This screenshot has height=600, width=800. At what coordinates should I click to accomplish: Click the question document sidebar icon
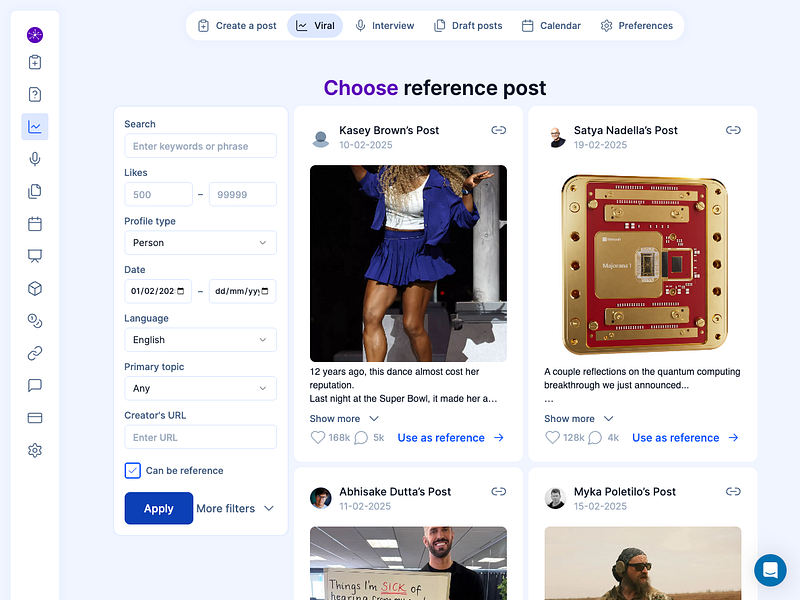pyautogui.click(x=35, y=94)
